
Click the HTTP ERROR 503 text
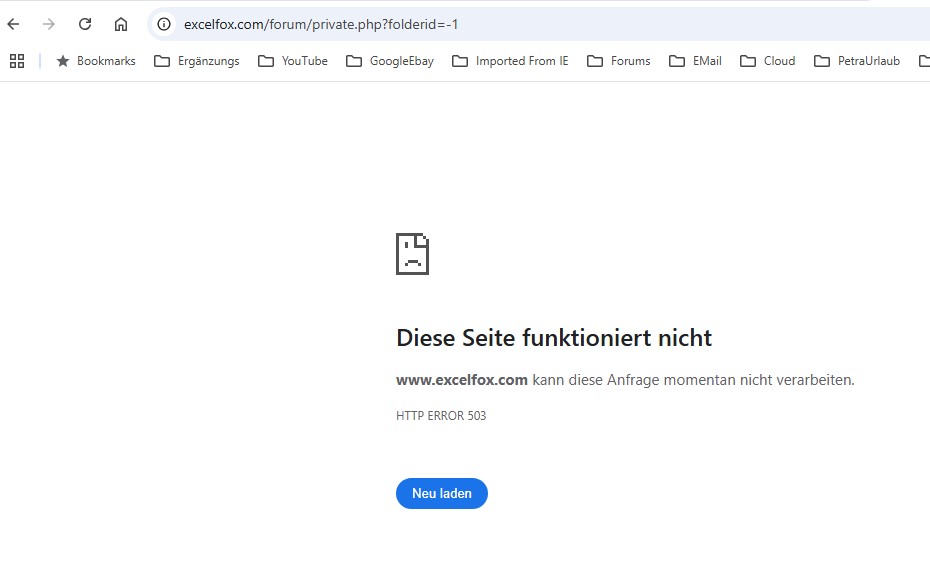point(441,416)
